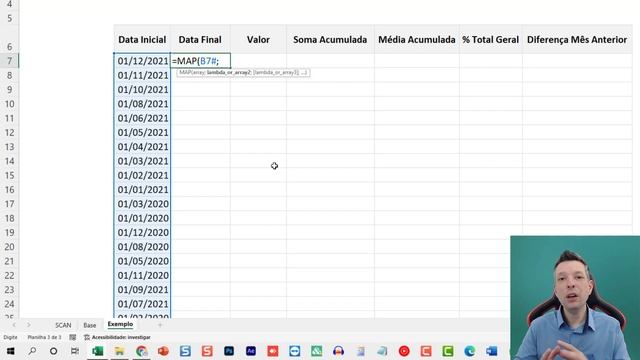Add a new sheet with plus button
Image resolution: width=640 pixels, height=360 pixels.
160,325
